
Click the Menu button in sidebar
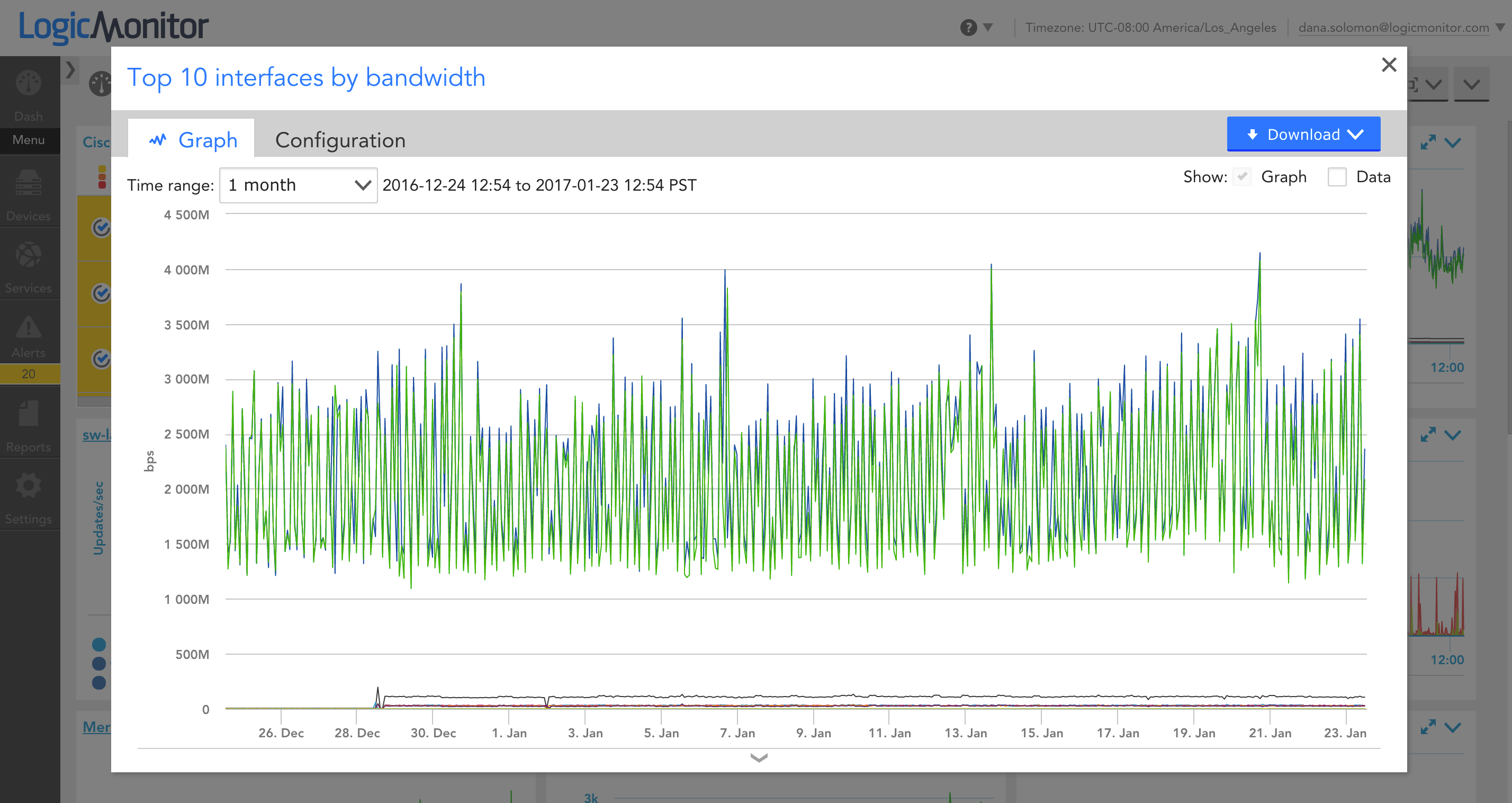28,140
